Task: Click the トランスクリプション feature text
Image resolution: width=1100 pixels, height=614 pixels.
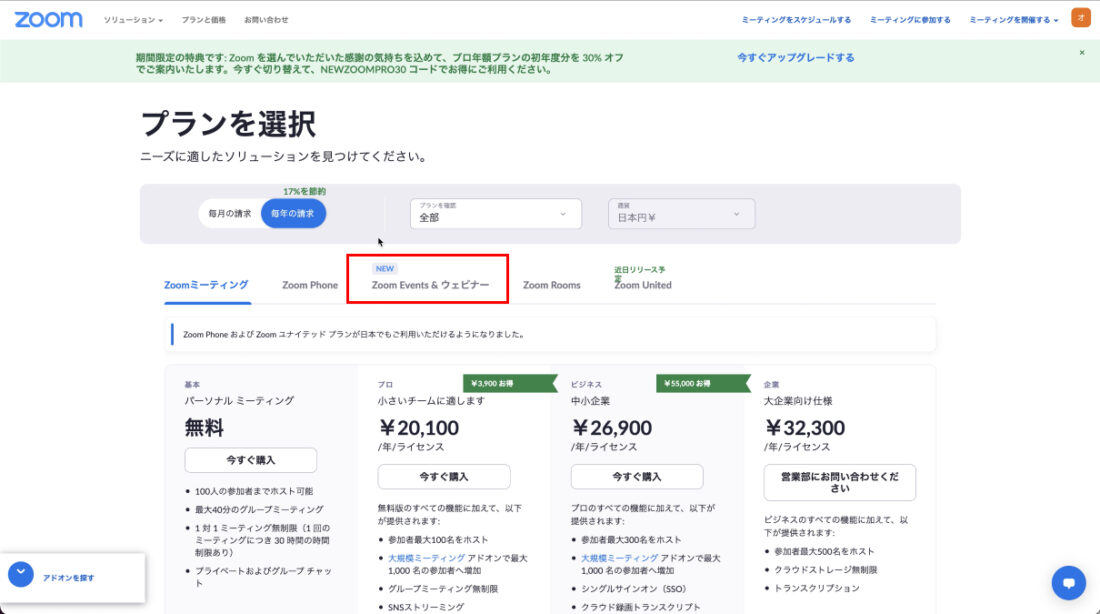Action: coord(817,589)
